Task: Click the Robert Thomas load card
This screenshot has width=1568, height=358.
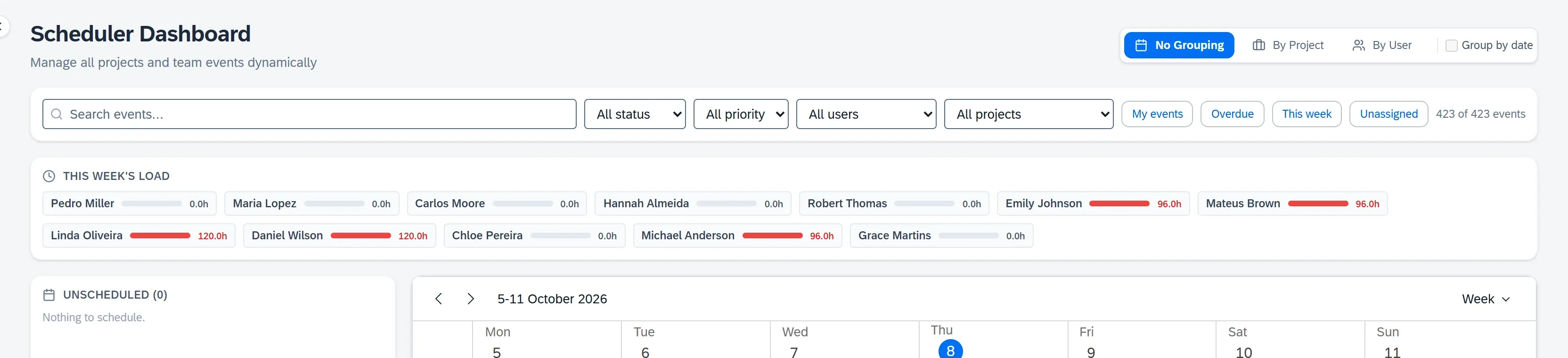Action: coord(894,204)
